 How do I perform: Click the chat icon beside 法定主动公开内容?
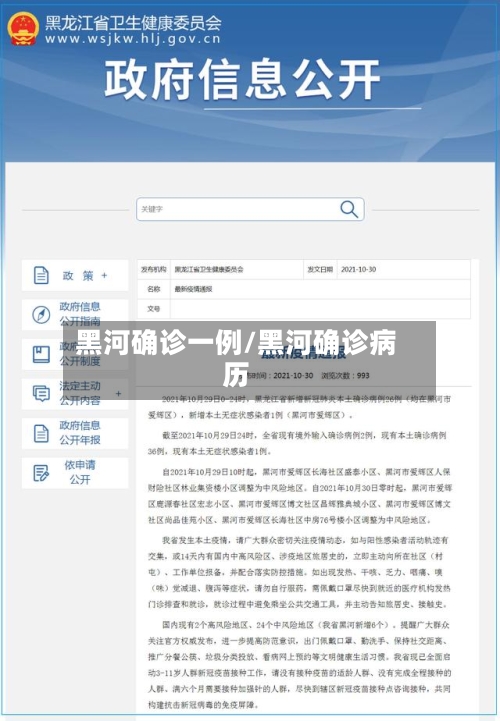pos(41,394)
